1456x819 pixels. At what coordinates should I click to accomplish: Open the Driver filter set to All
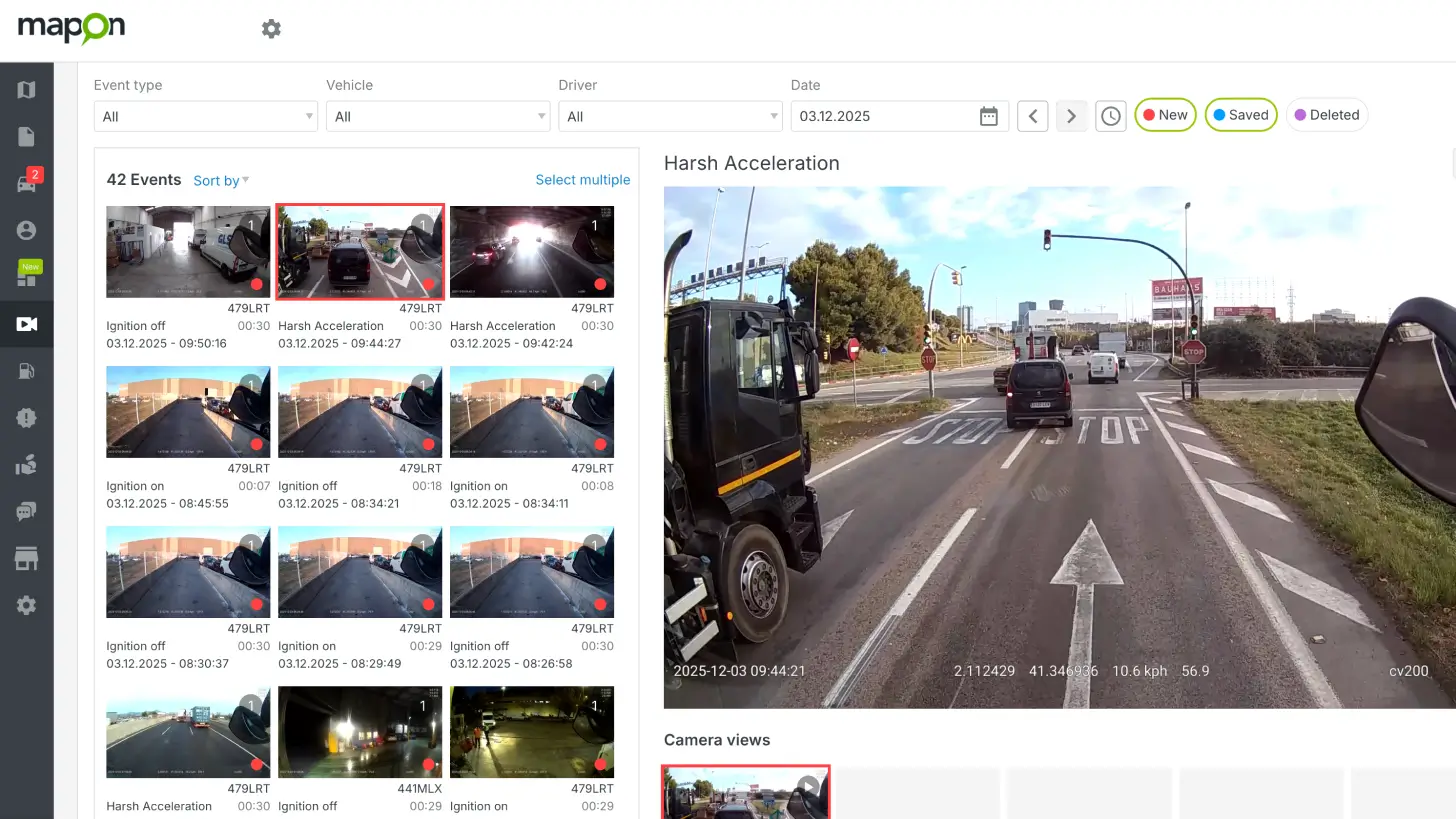[670, 116]
